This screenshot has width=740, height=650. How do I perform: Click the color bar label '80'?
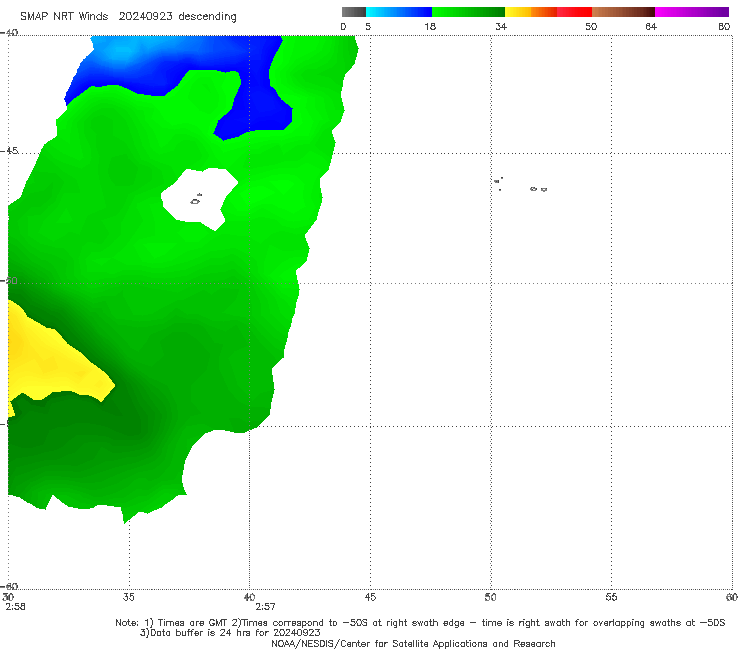click(x=724, y=26)
